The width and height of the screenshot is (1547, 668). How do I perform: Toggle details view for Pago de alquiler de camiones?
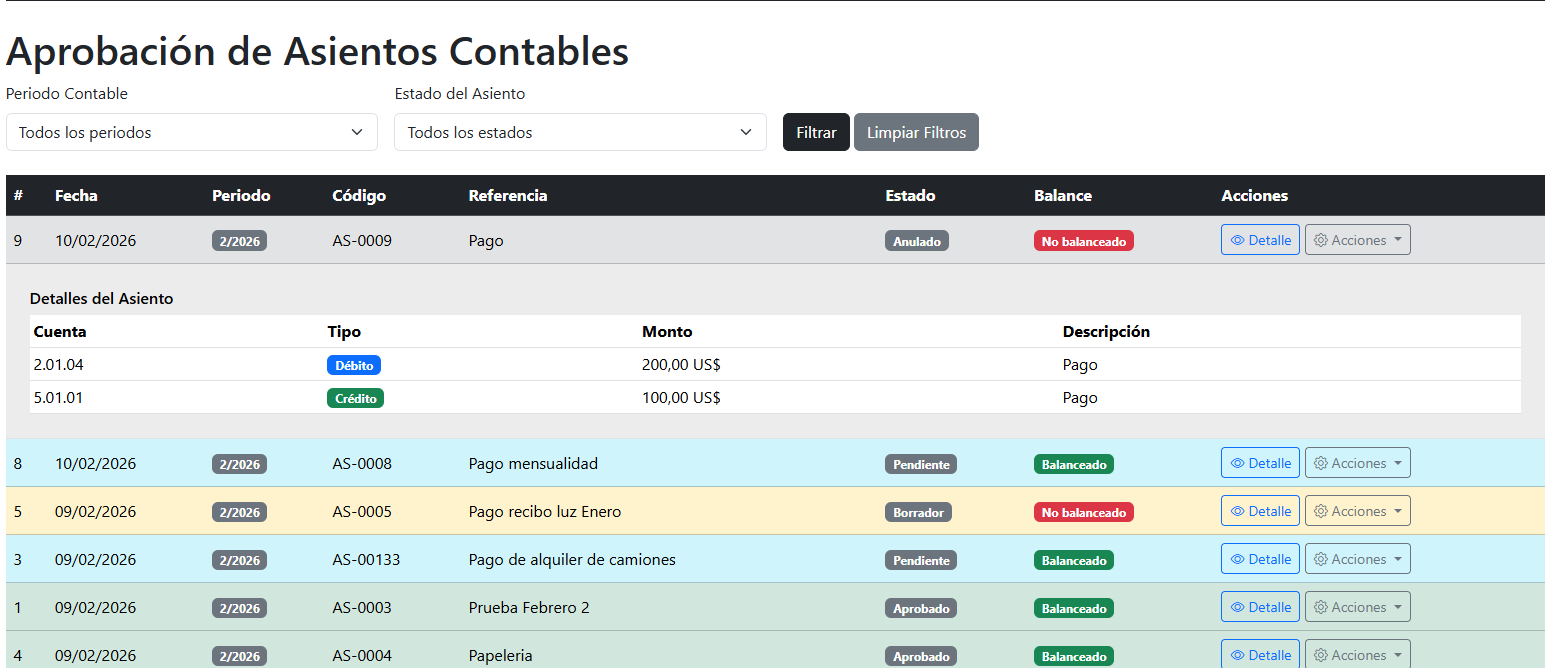(x=1260, y=559)
